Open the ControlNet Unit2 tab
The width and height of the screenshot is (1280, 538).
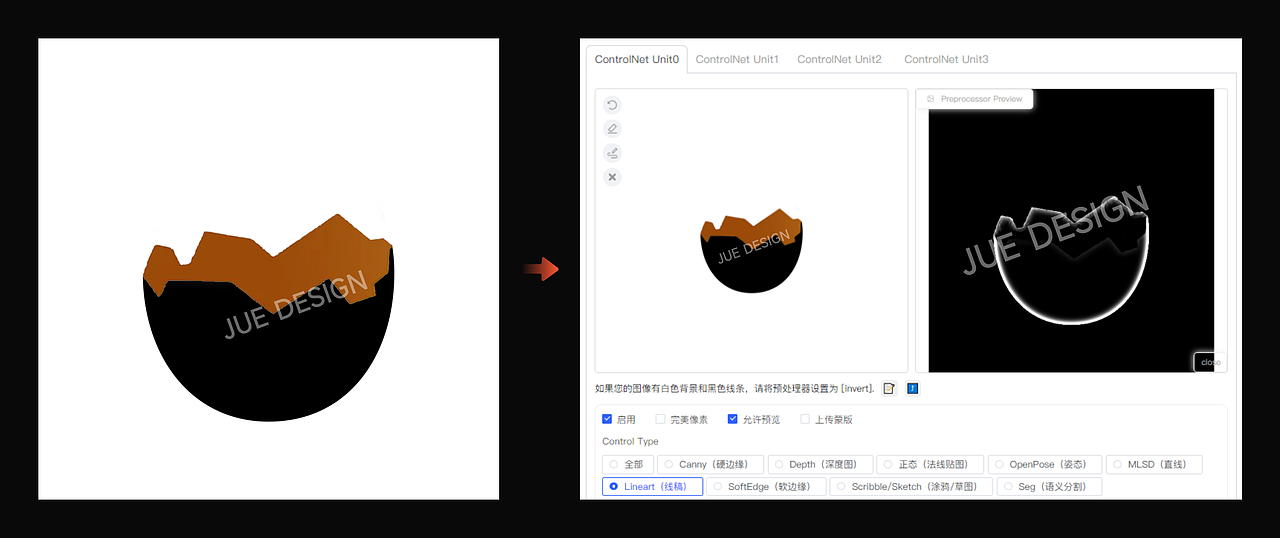tap(839, 59)
